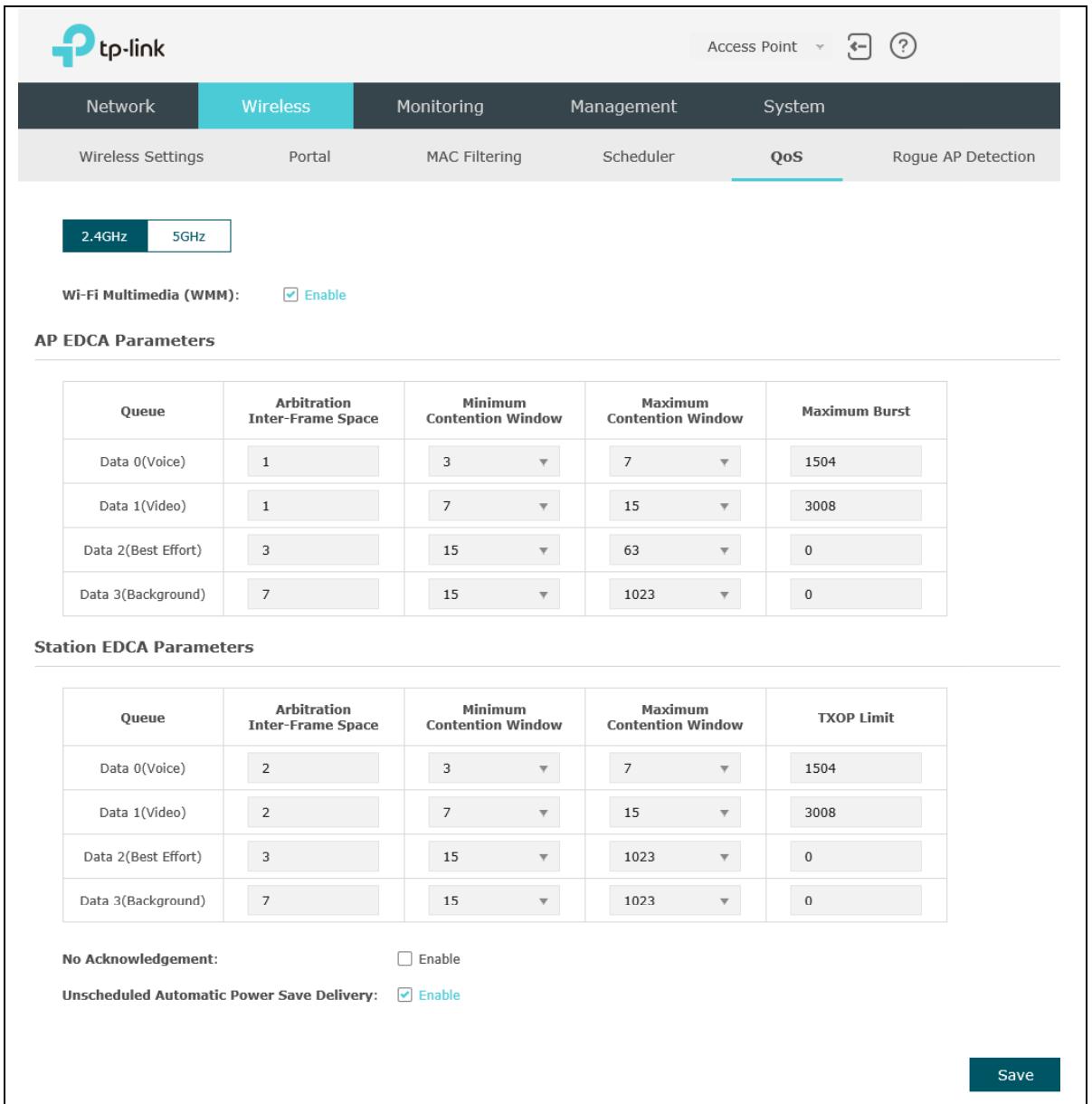
Task: Click Station Best Effort Arbitration Inter-Frame Space field
Action: [313, 857]
